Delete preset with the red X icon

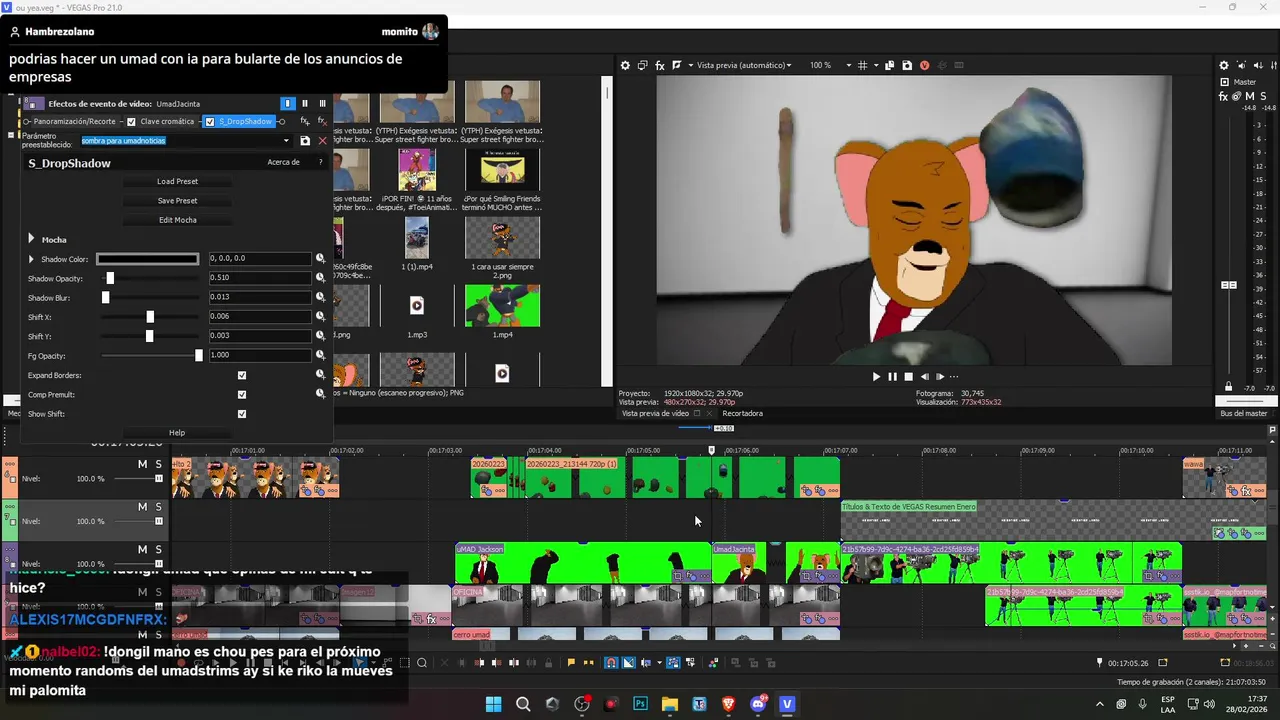(322, 141)
